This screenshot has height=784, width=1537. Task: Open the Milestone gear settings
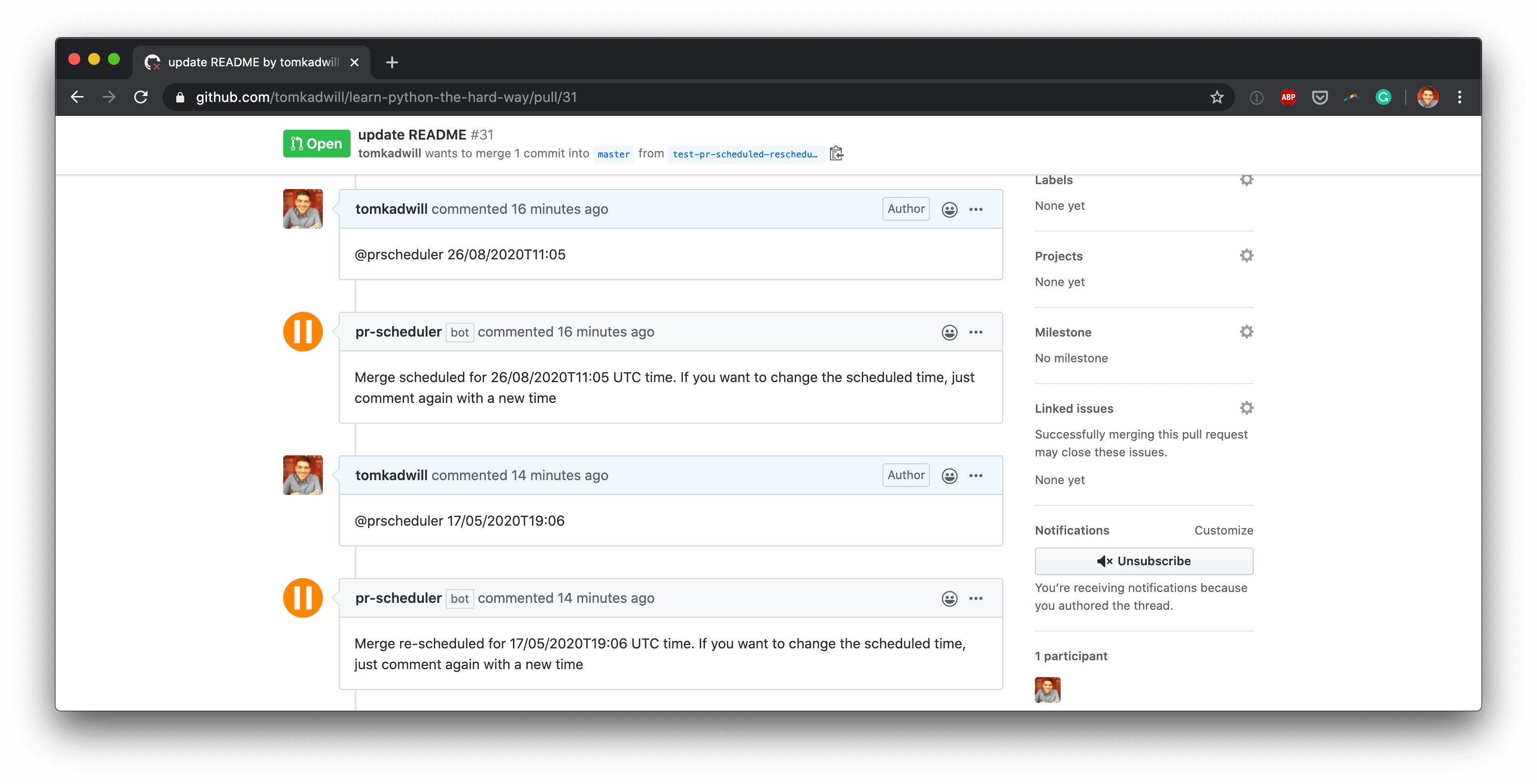1246,332
